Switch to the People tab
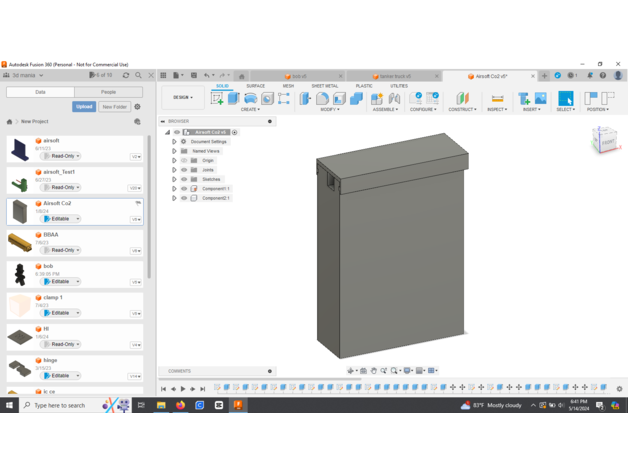628x472 pixels. [x=108, y=92]
